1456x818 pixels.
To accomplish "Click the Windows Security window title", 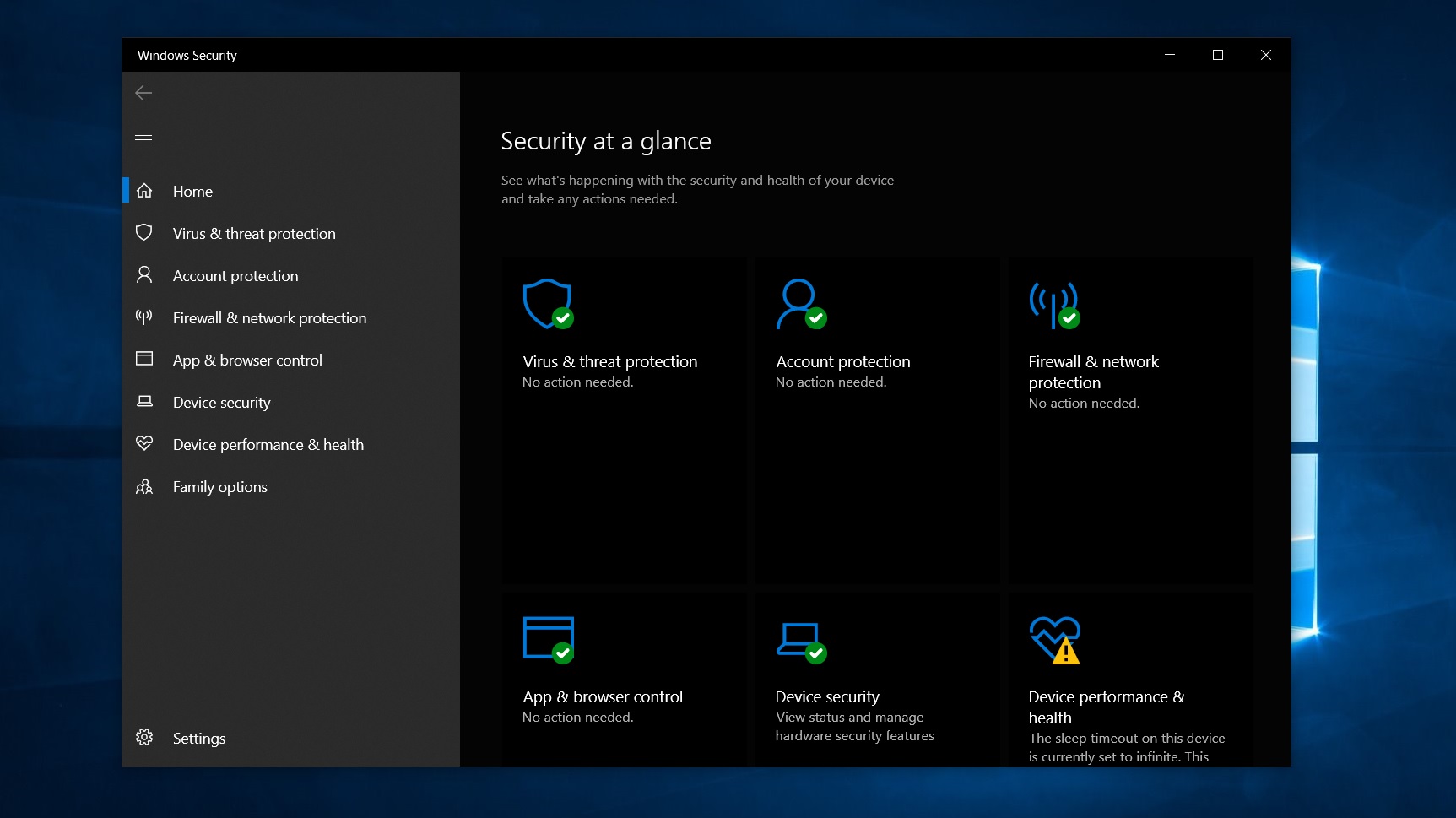I will coord(187,56).
